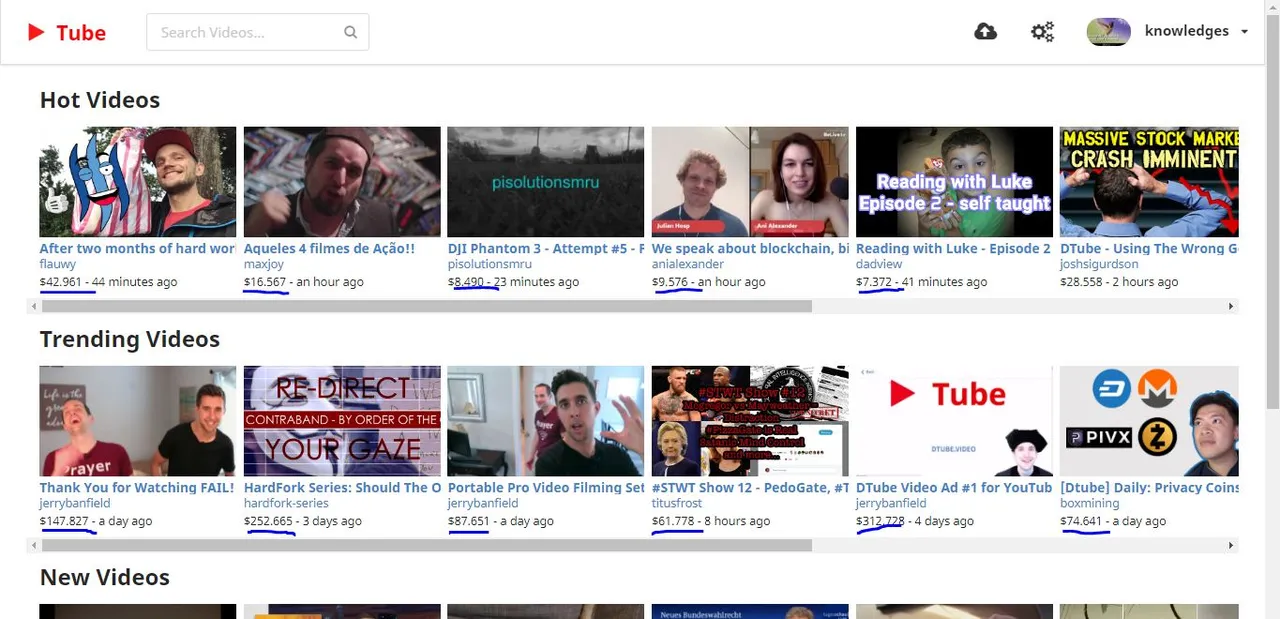Open "Reading with Luke - Episode 2" title
Image resolution: width=1280 pixels, height=619 pixels.
pos(953,248)
